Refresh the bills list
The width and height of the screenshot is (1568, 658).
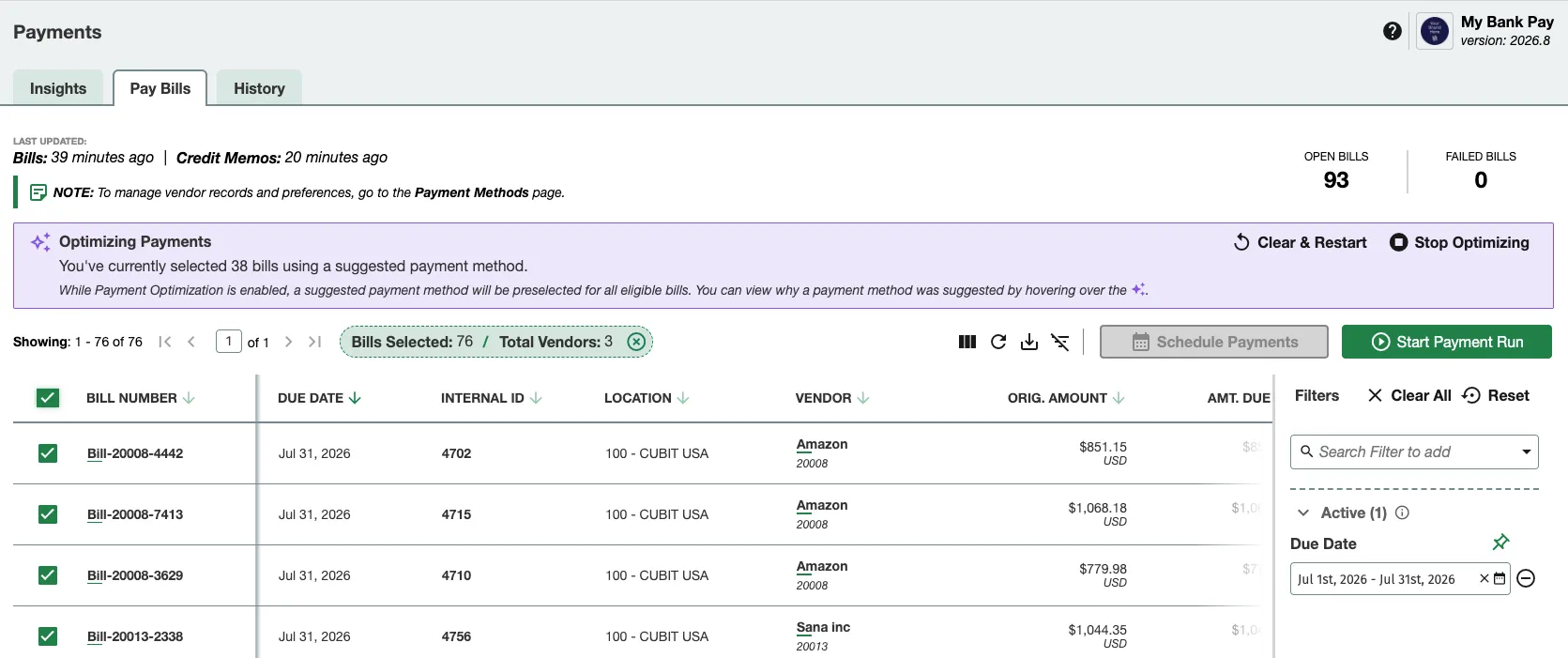click(x=998, y=342)
